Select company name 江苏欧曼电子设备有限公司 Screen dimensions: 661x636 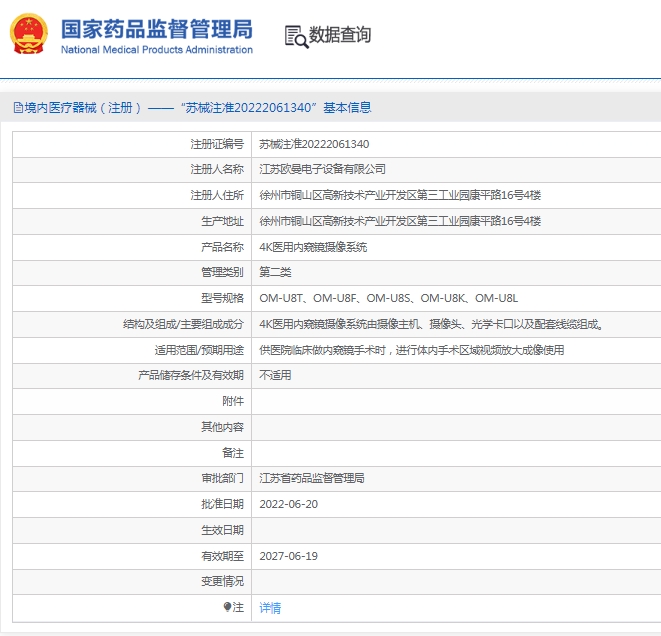tap(322, 169)
